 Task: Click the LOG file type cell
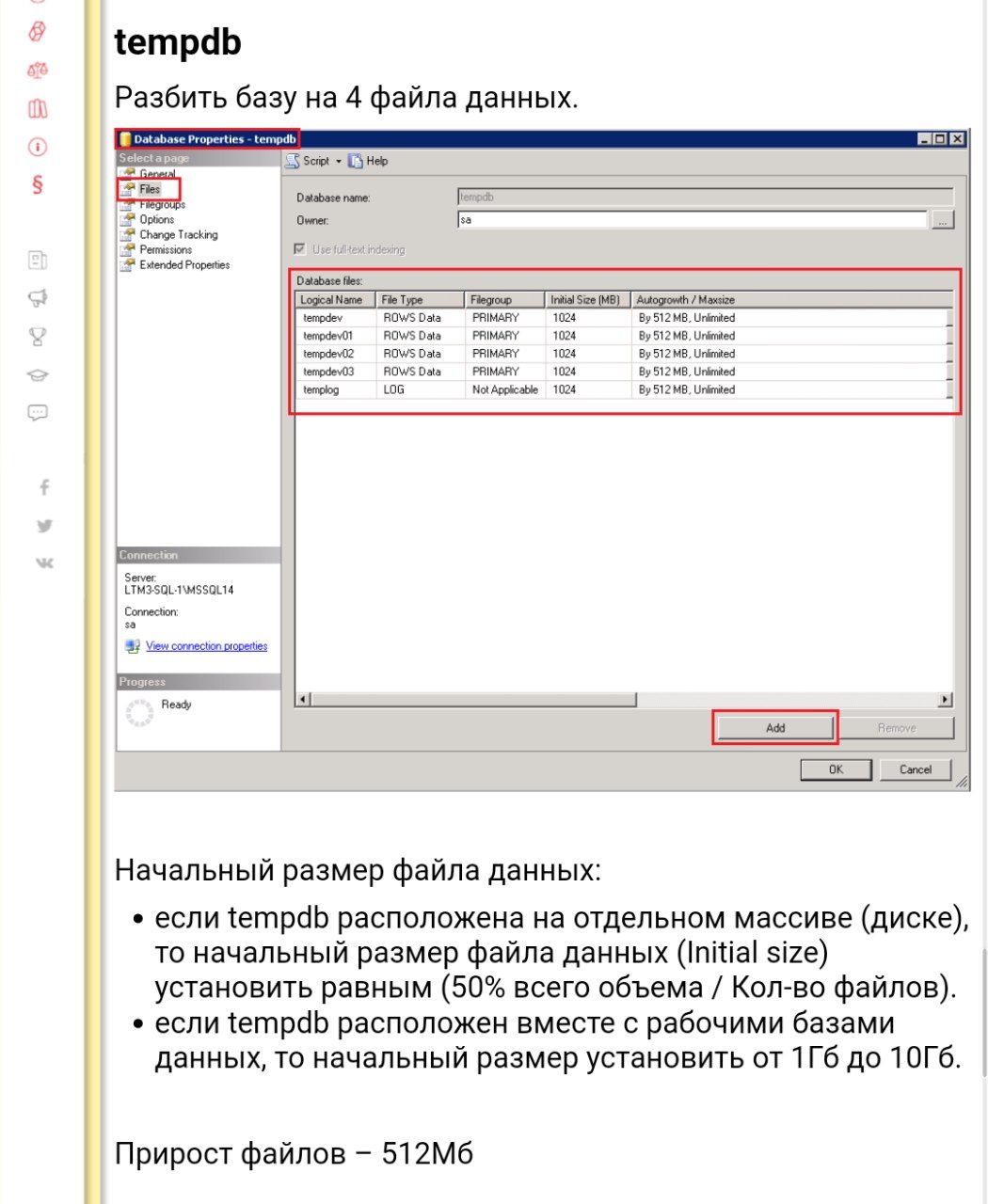(x=421, y=389)
